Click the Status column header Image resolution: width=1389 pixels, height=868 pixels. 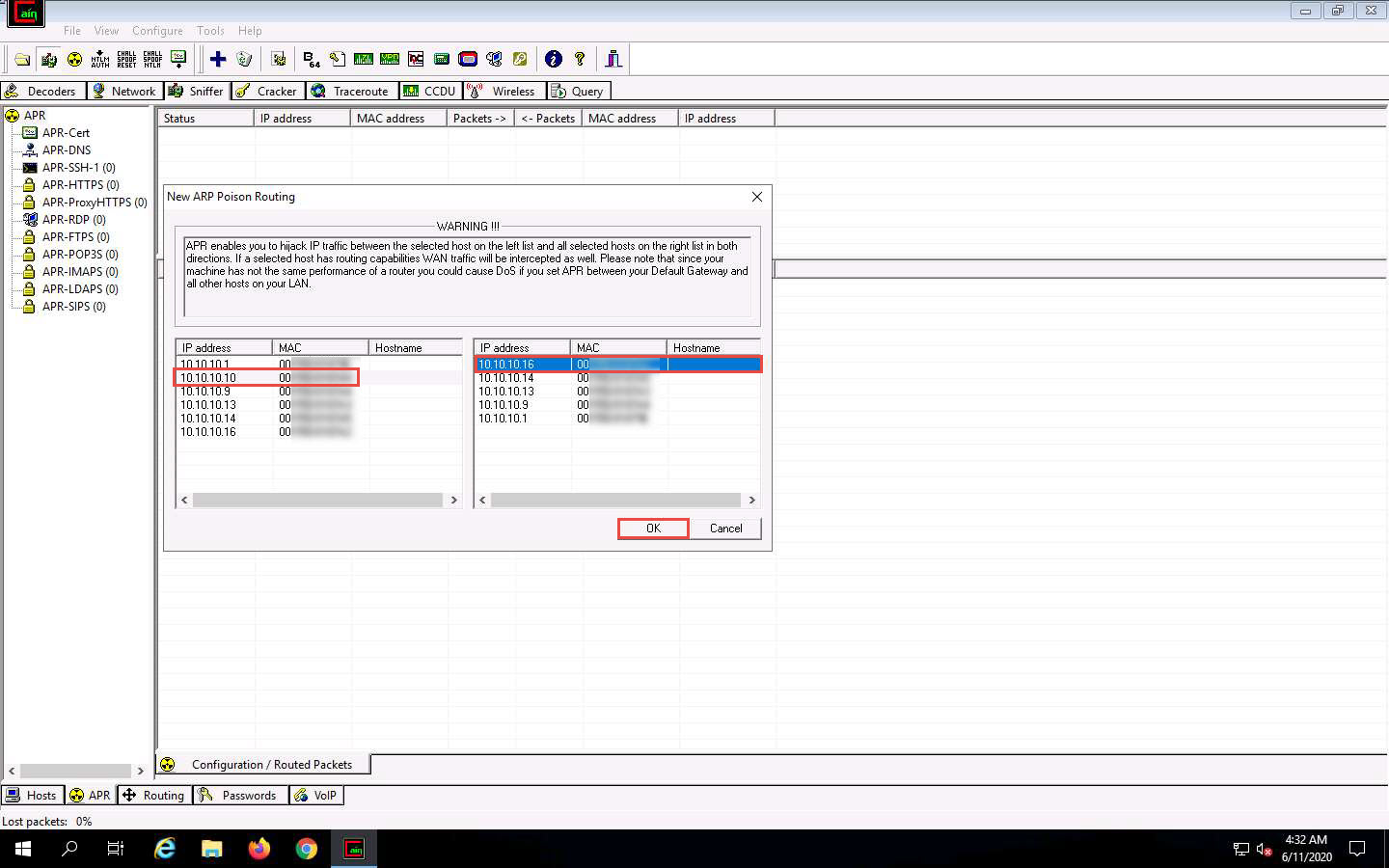tap(206, 119)
